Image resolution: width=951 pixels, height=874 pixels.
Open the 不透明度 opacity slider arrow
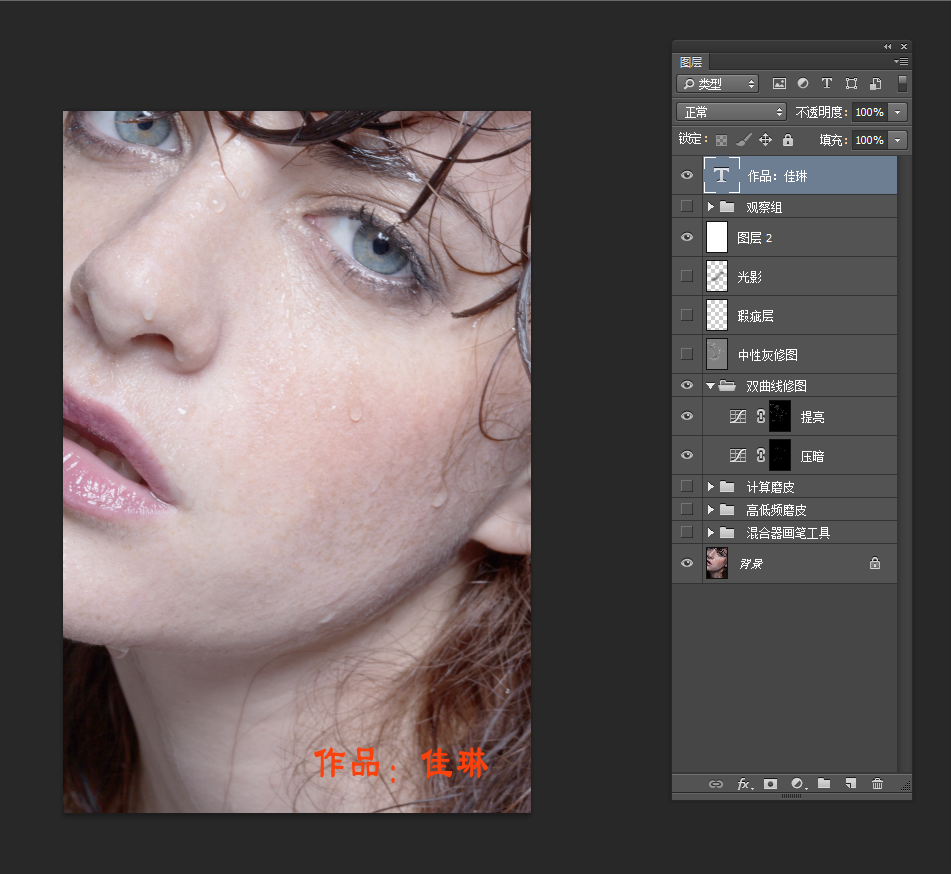coord(897,112)
